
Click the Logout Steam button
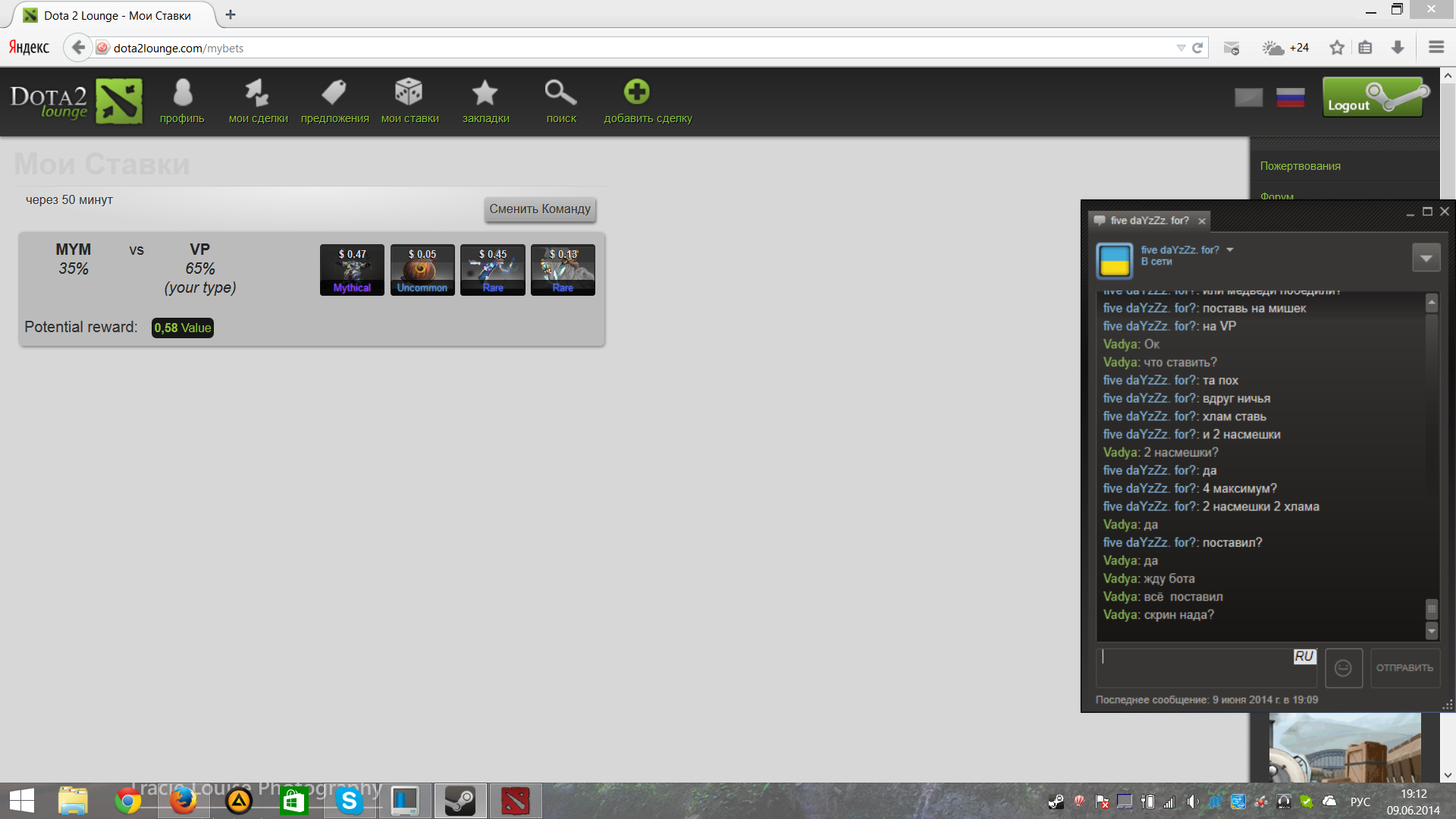(x=1376, y=97)
